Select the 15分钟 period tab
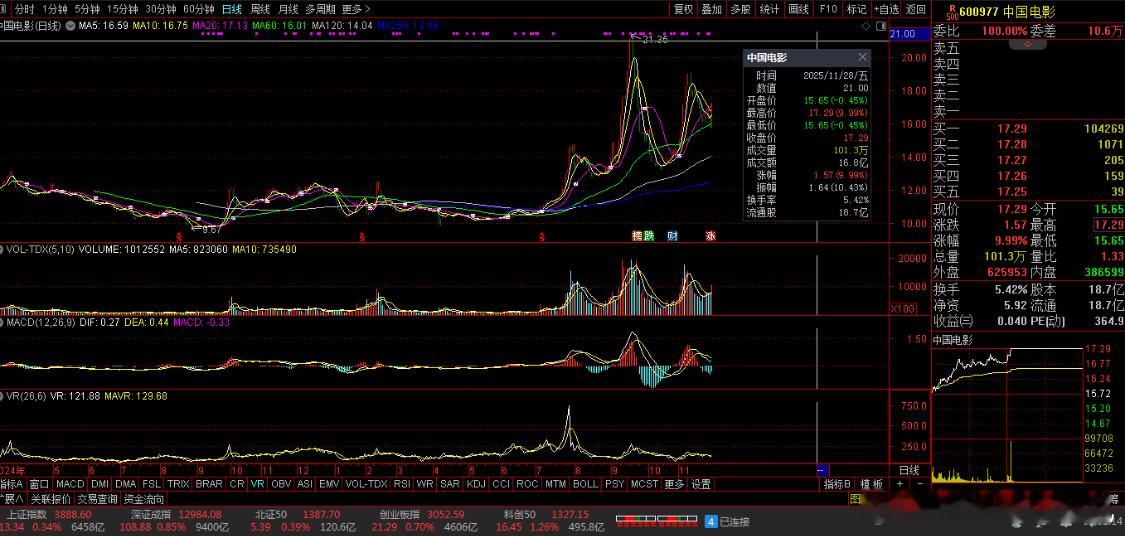 (x=123, y=9)
